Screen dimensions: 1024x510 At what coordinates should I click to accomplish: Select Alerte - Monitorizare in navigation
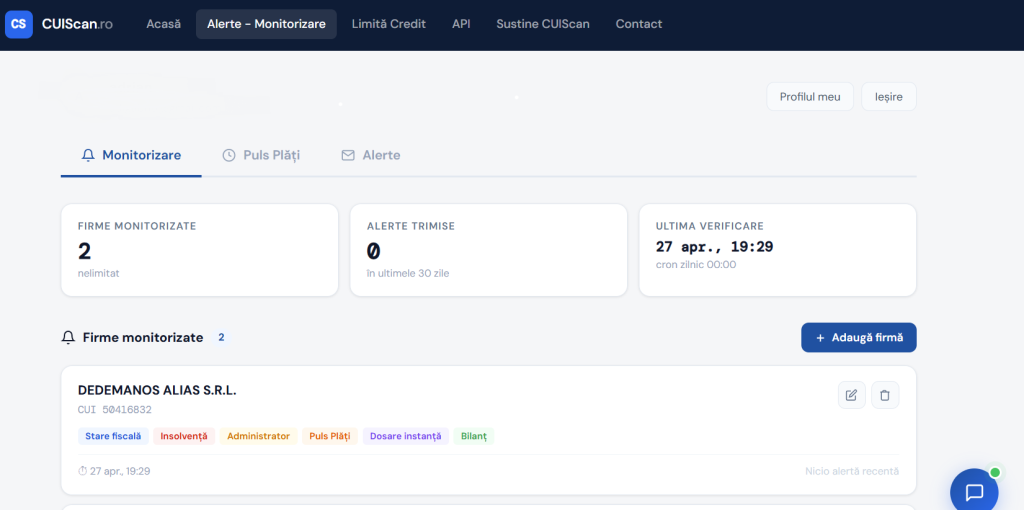(266, 24)
